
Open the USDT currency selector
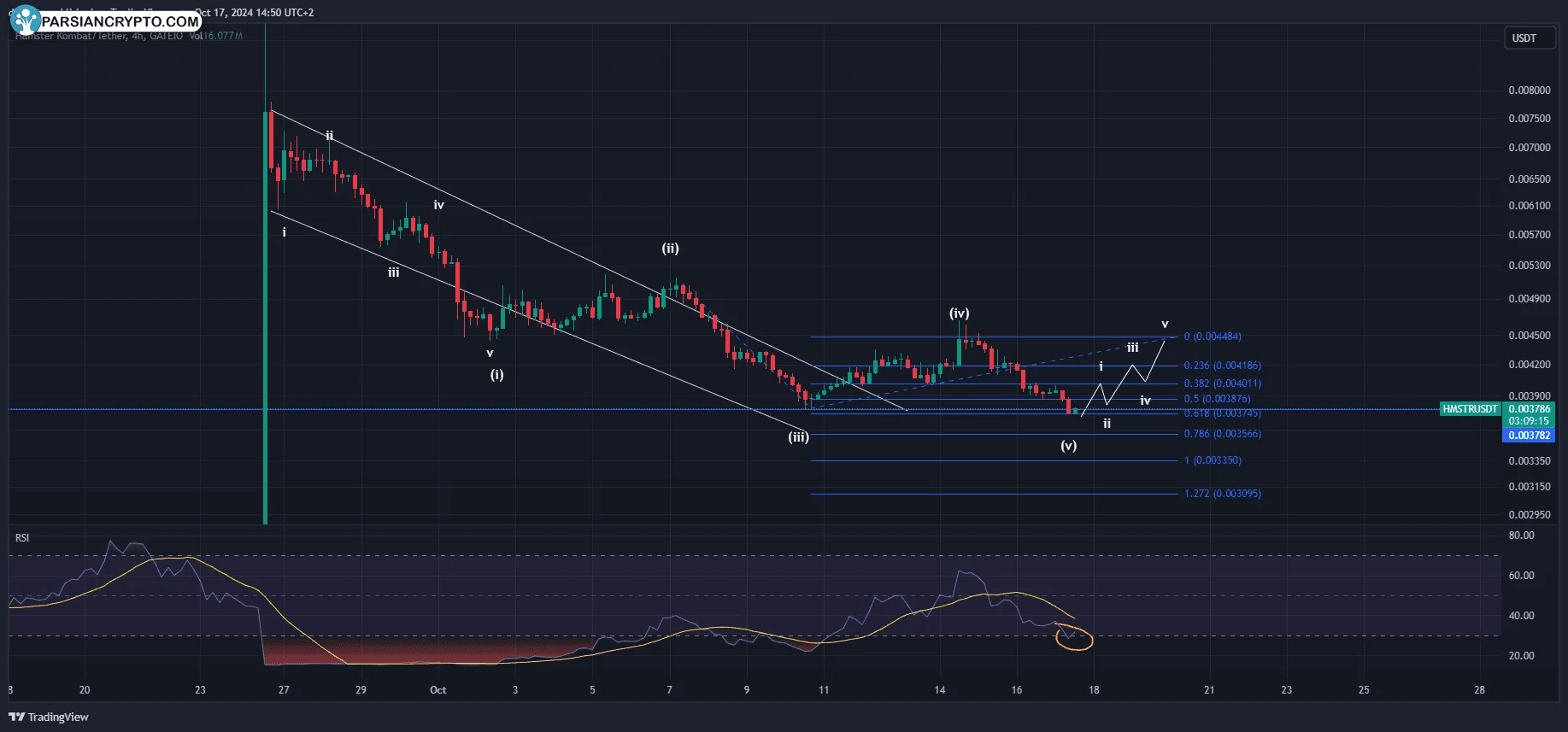coord(1528,38)
